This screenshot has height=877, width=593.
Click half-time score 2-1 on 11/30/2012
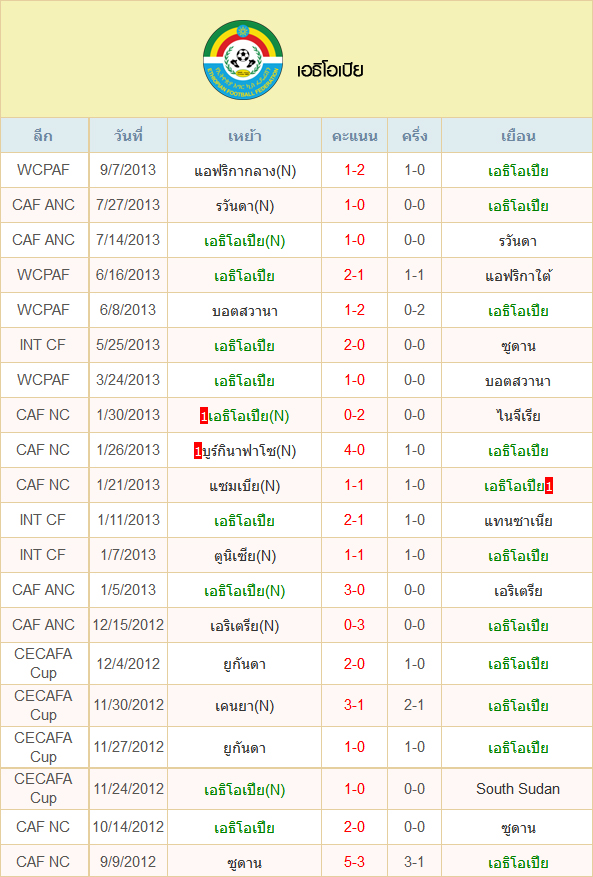pyautogui.click(x=415, y=706)
